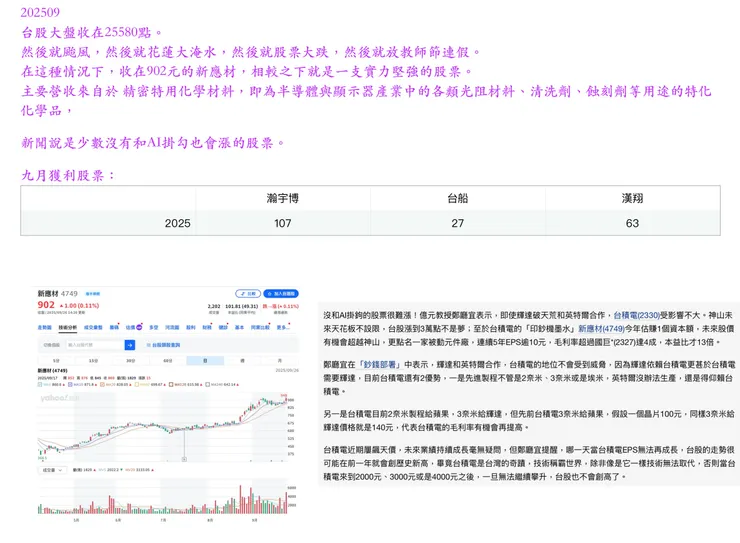Open the 「鈔錢部署」 link in article
Screen dimensions: 740x543
pyautogui.click(x=379, y=364)
